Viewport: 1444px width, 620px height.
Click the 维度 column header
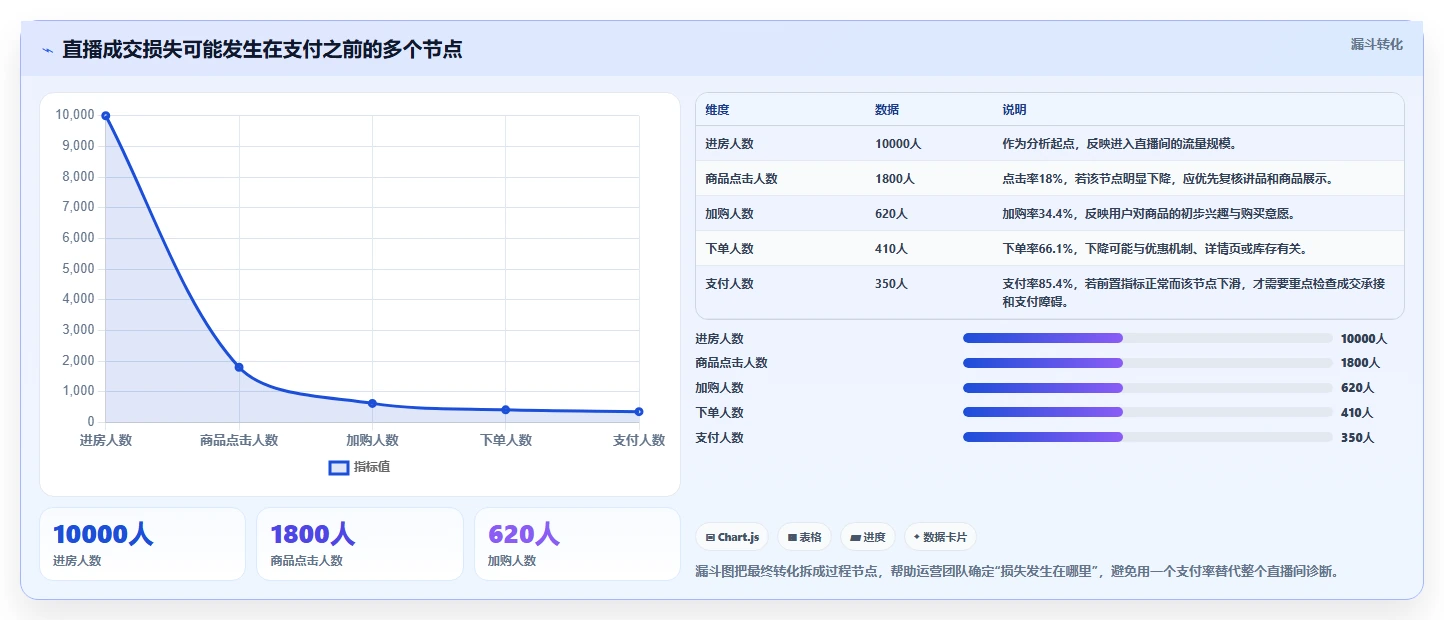717,110
